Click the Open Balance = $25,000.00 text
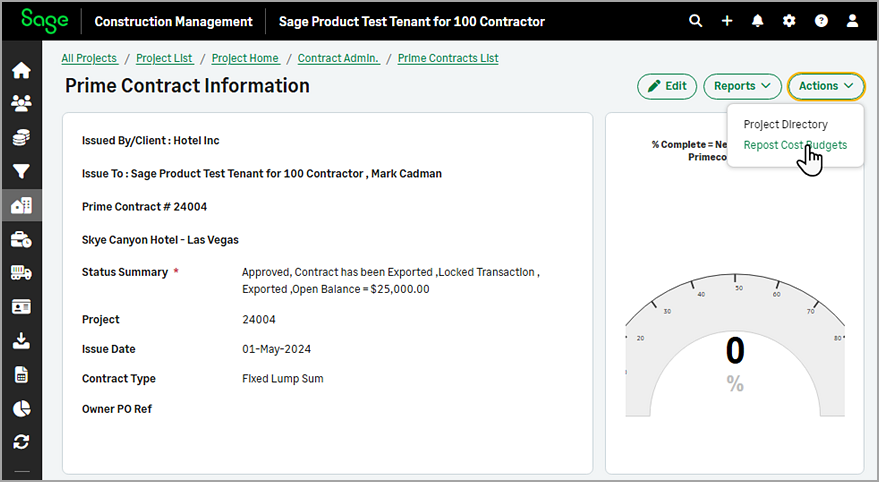The width and height of the screenshot is (879, 482). tap(360, 289)
